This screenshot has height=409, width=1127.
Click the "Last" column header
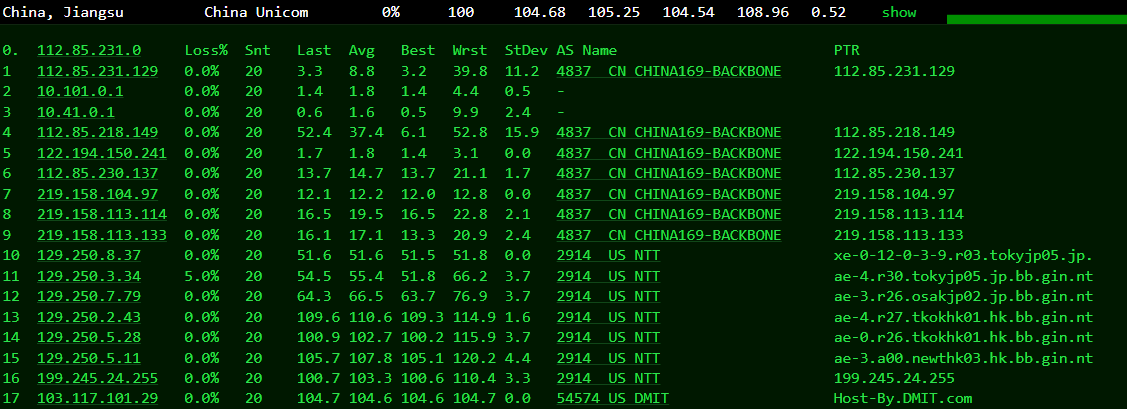(314, 50)
